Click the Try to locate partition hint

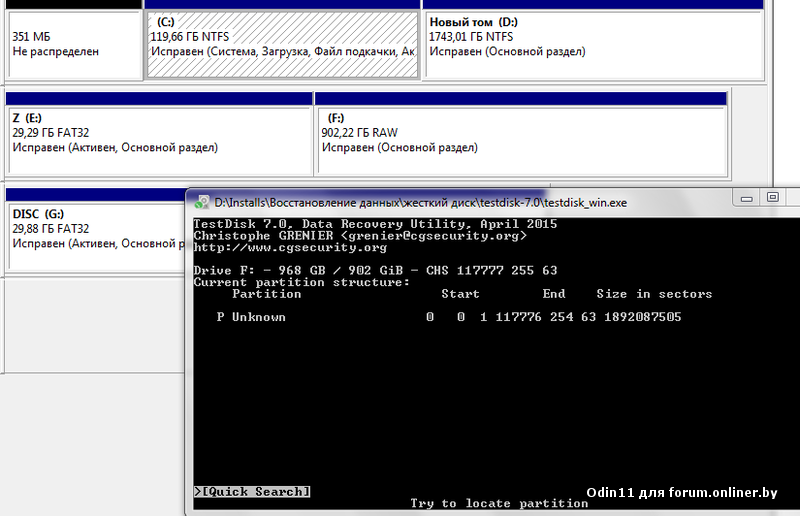tap(499, 503)
